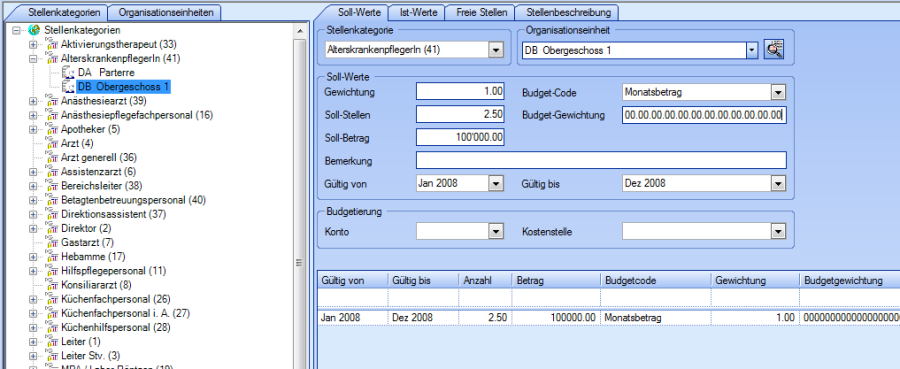Collapse the AlterskrankenpflegerIn (41) node

point(33,59)
